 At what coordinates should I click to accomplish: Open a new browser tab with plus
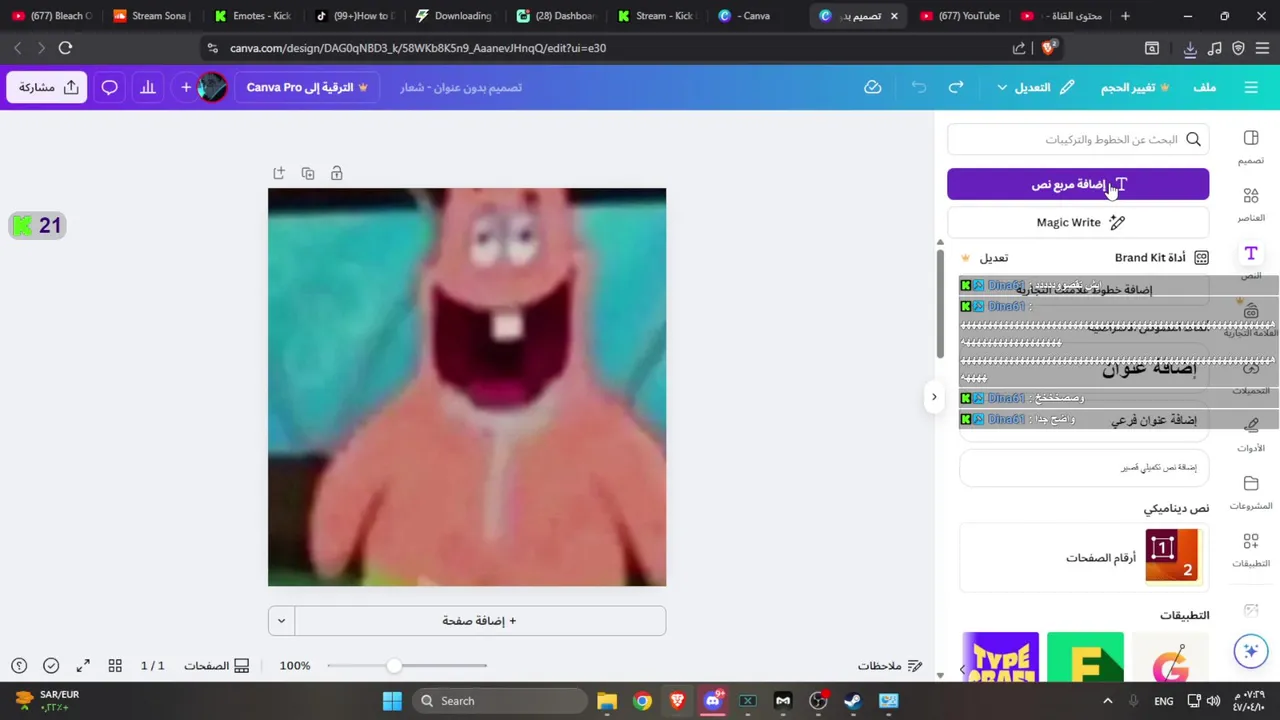(x=1125, y=16)
